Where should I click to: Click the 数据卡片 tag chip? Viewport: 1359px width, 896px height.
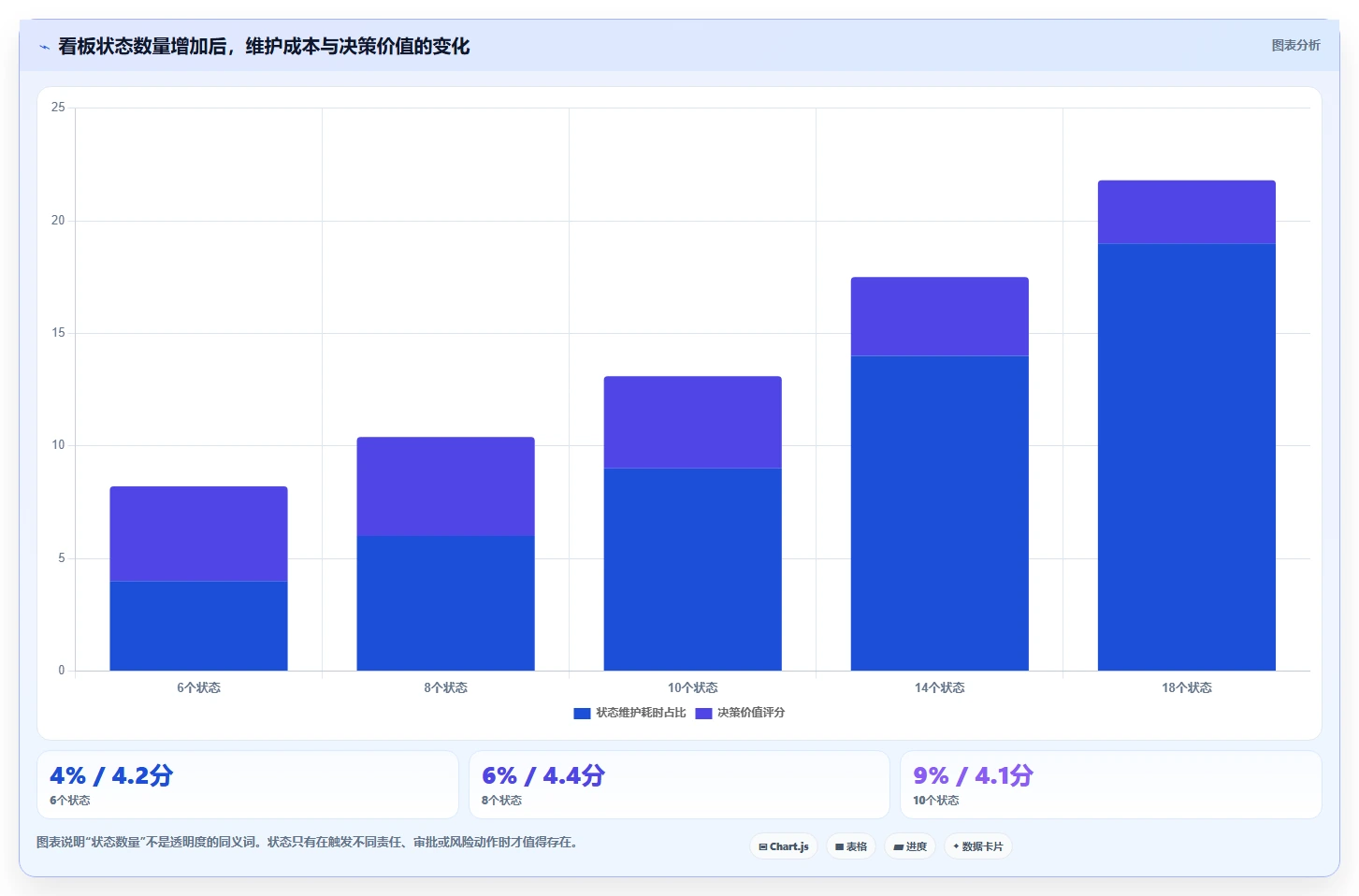point(978,846)
